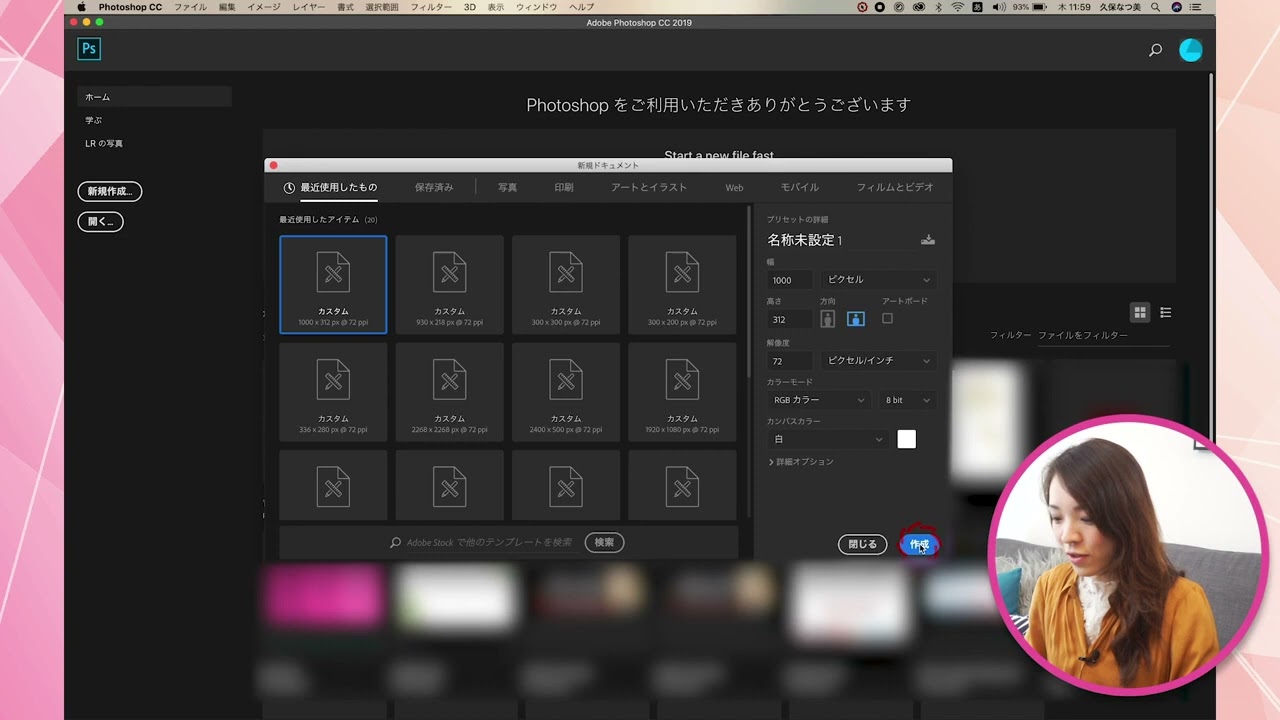
Task: Open モバイル preset tab
Action: tap(800, 188)
